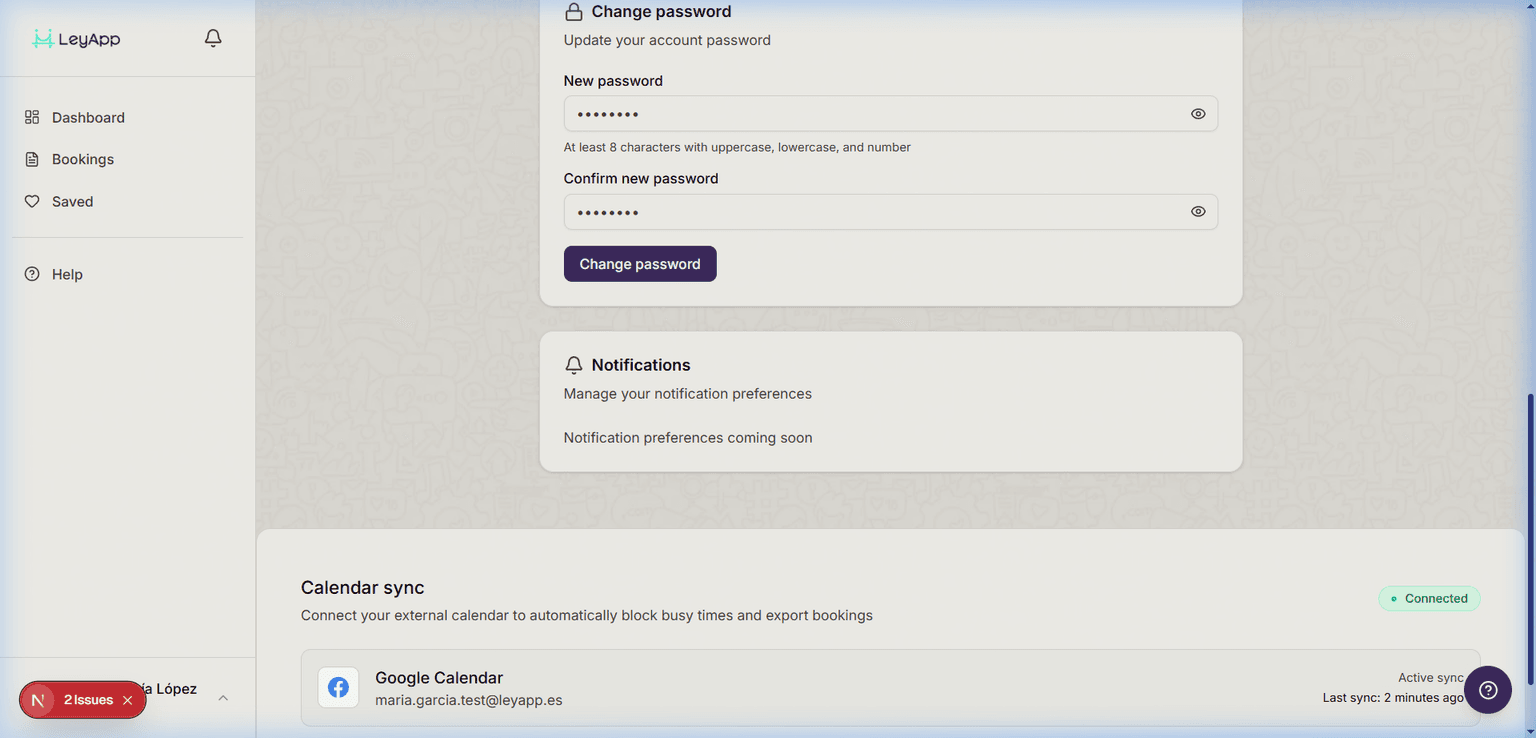Select the Dashboard grid icon in sidebar
The height and width of the screenshot is (738, 1536).
pos(31,117)
